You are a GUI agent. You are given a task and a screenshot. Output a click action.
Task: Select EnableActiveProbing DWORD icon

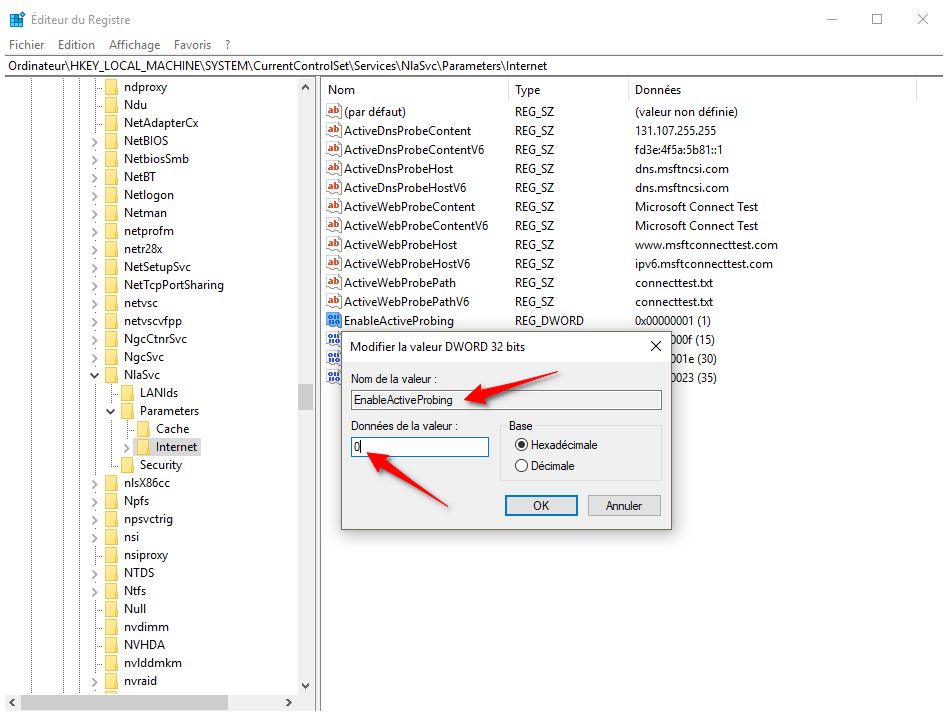point(333,321)
